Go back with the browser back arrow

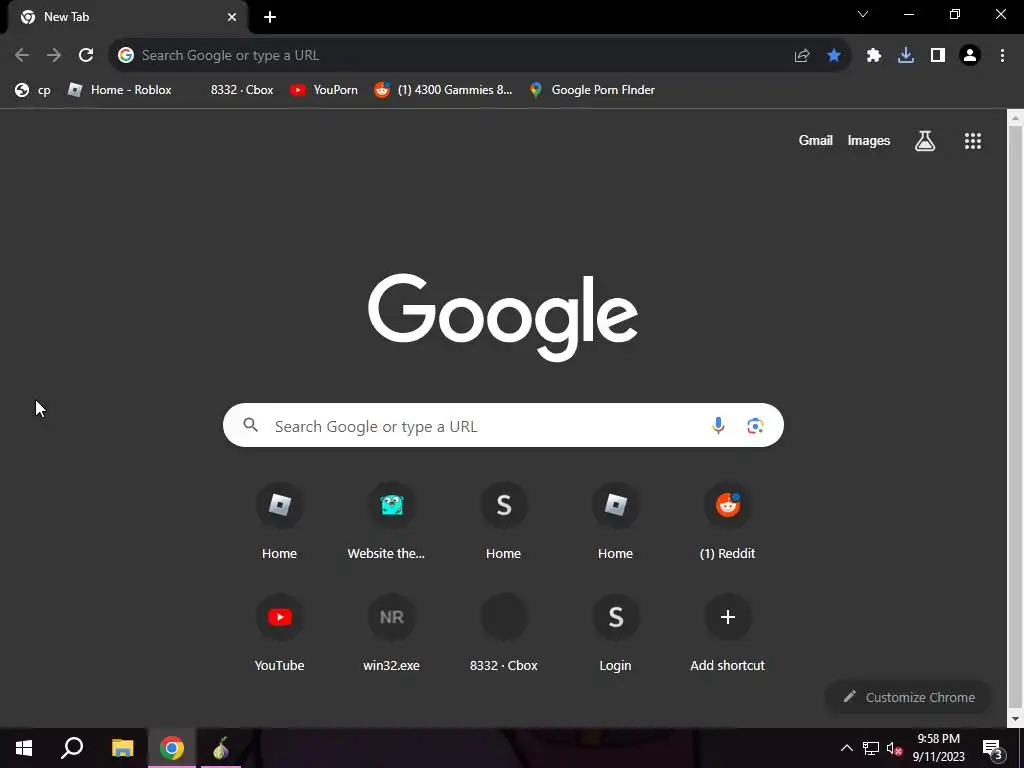[x=22, y=55]
